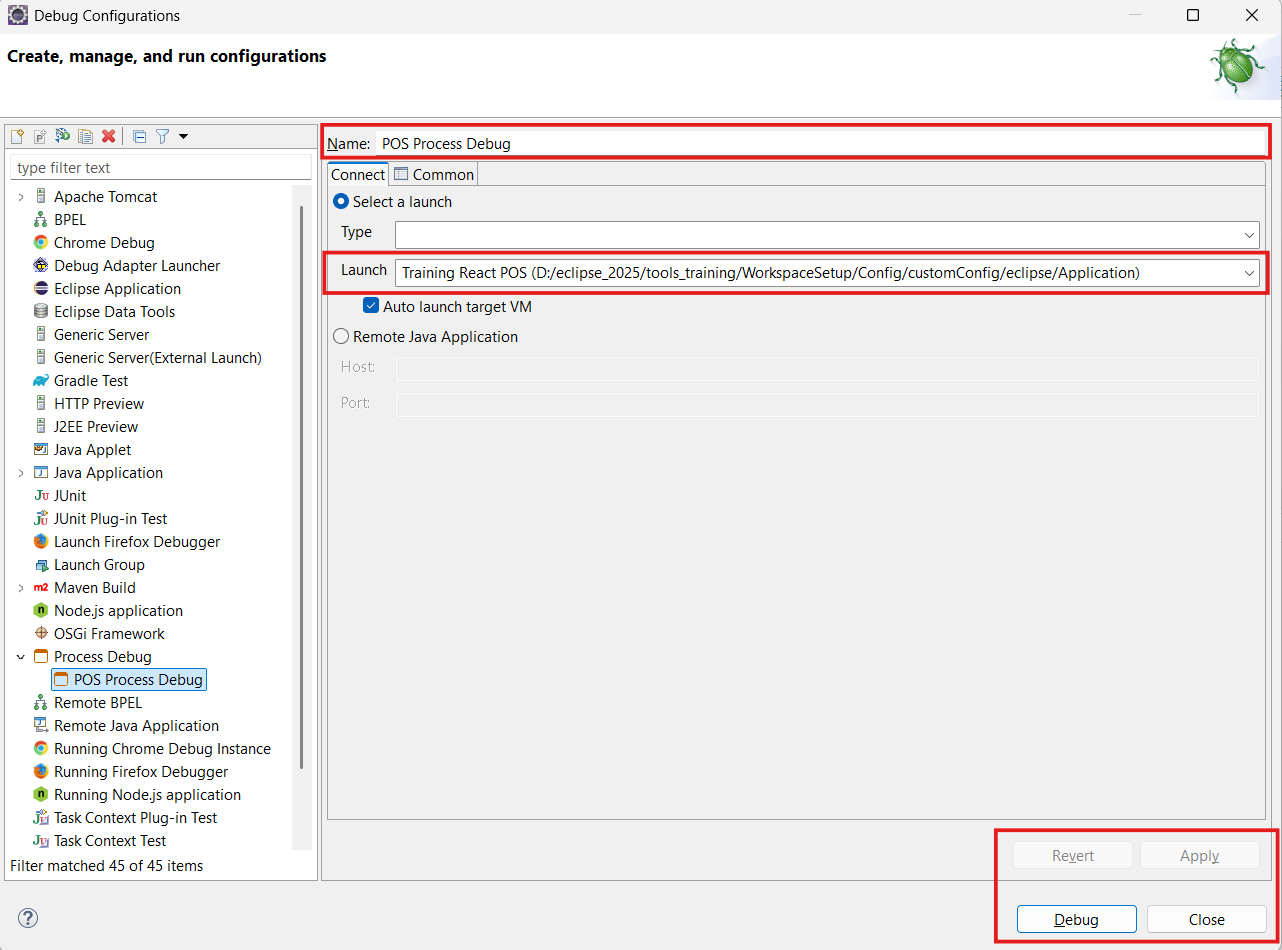1282x950 pixels.
Task: Create a new launch configuration prototype
Action: click(x=39, y=135)
